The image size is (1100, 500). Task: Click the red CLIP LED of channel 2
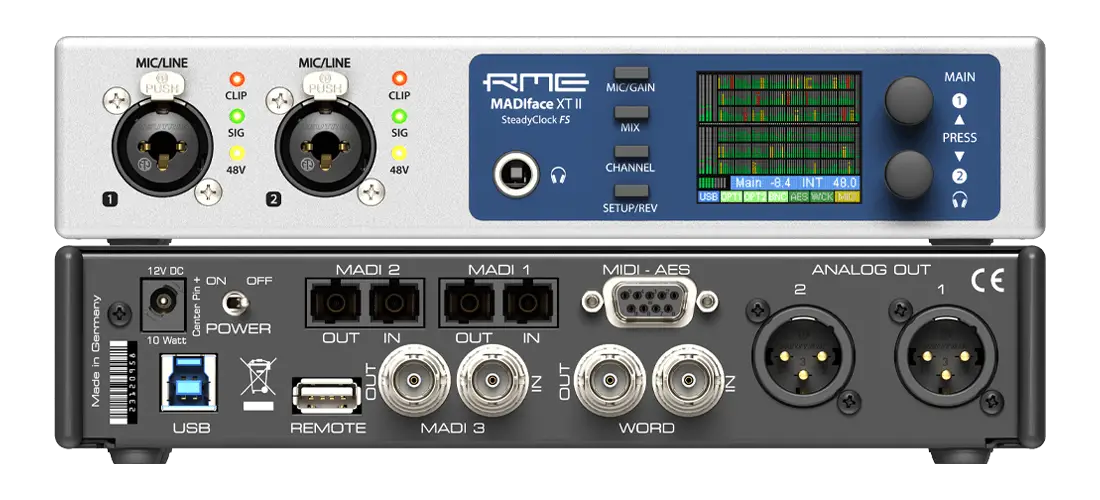[x=399, y=79]
